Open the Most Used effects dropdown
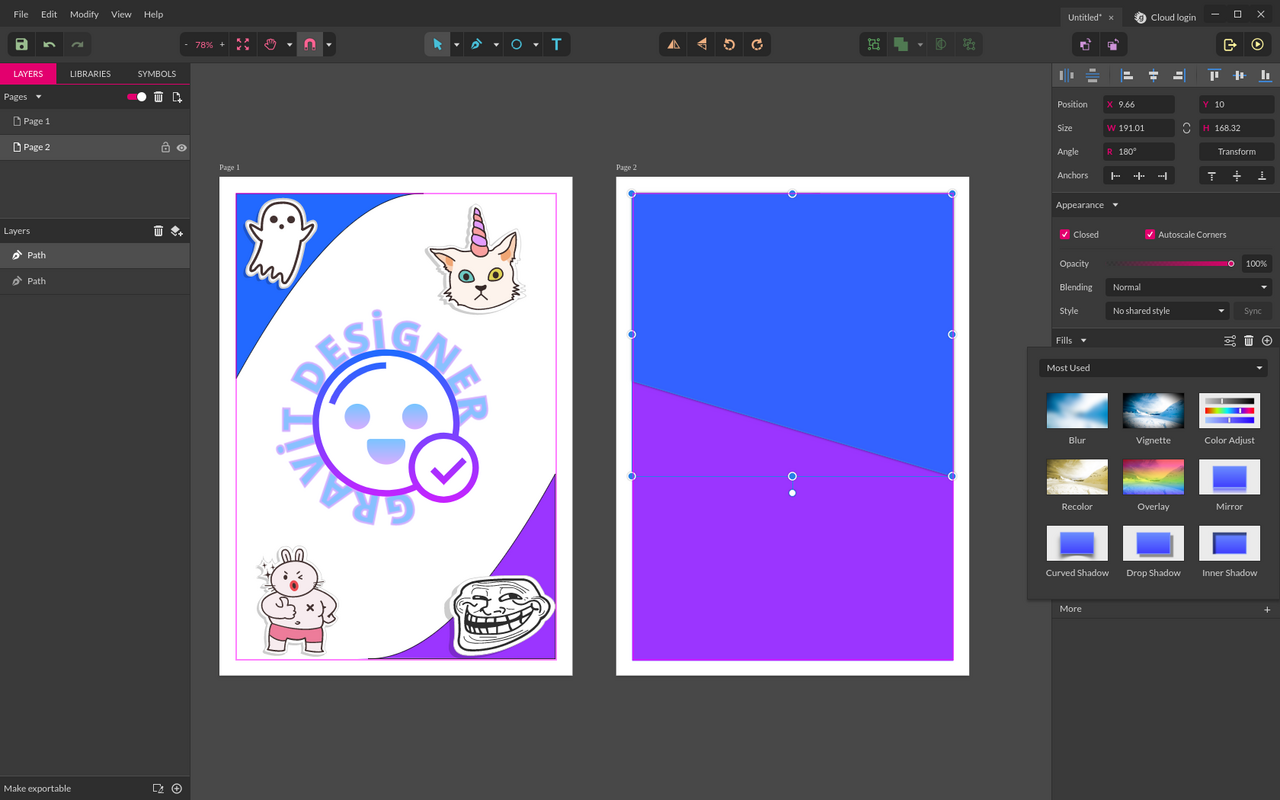Screen dimensions: 1280x800 [1153, 368]
